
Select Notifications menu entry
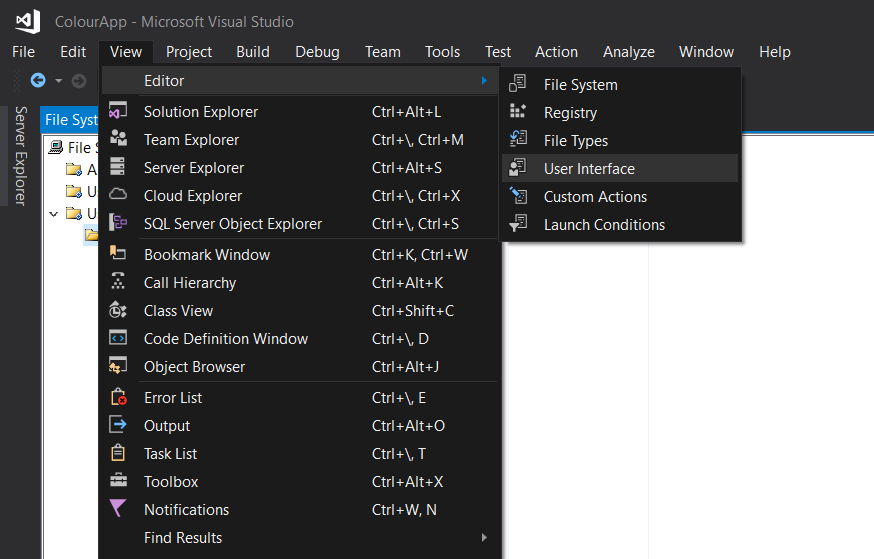pos(300,509)
